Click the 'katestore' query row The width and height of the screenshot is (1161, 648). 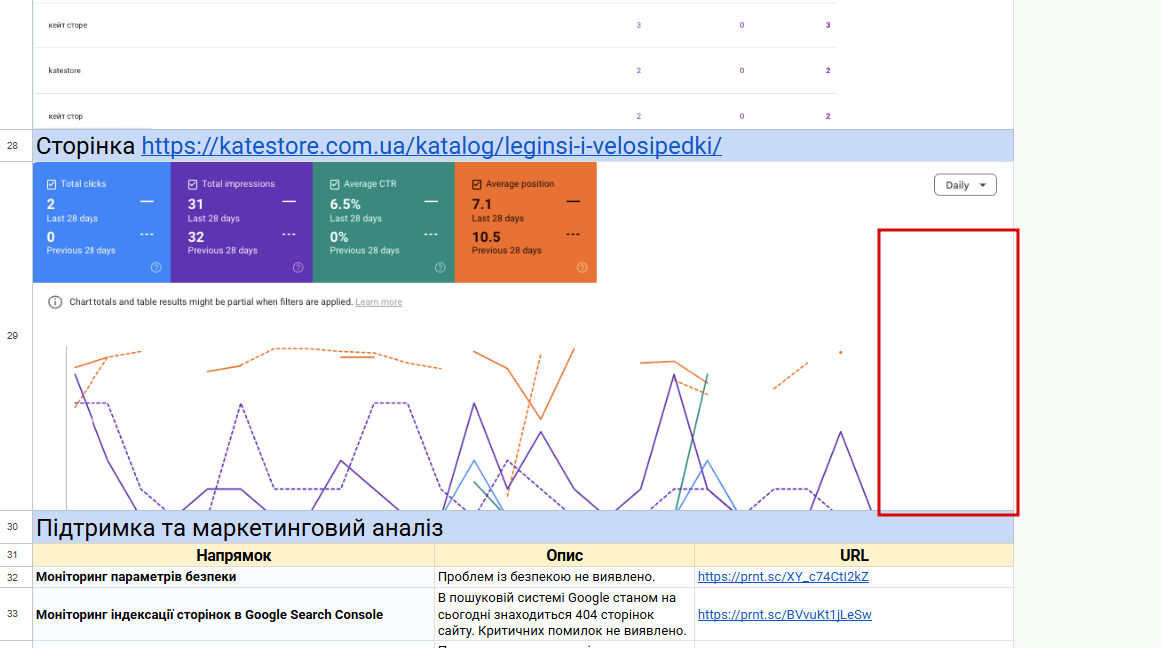(434, 70)
